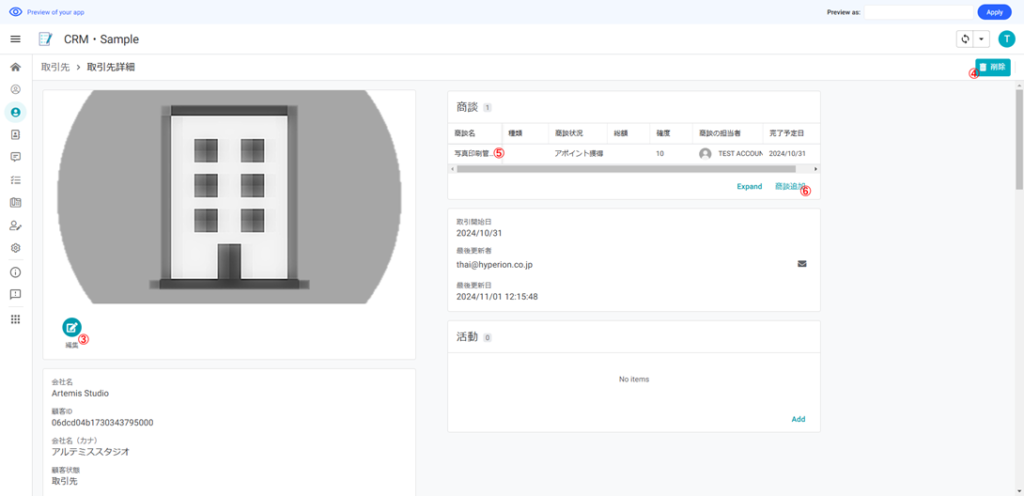This screenshot has height=496, width=1024.
Task: Click the 削除 delete button
Action: click(x=993, y=67)
